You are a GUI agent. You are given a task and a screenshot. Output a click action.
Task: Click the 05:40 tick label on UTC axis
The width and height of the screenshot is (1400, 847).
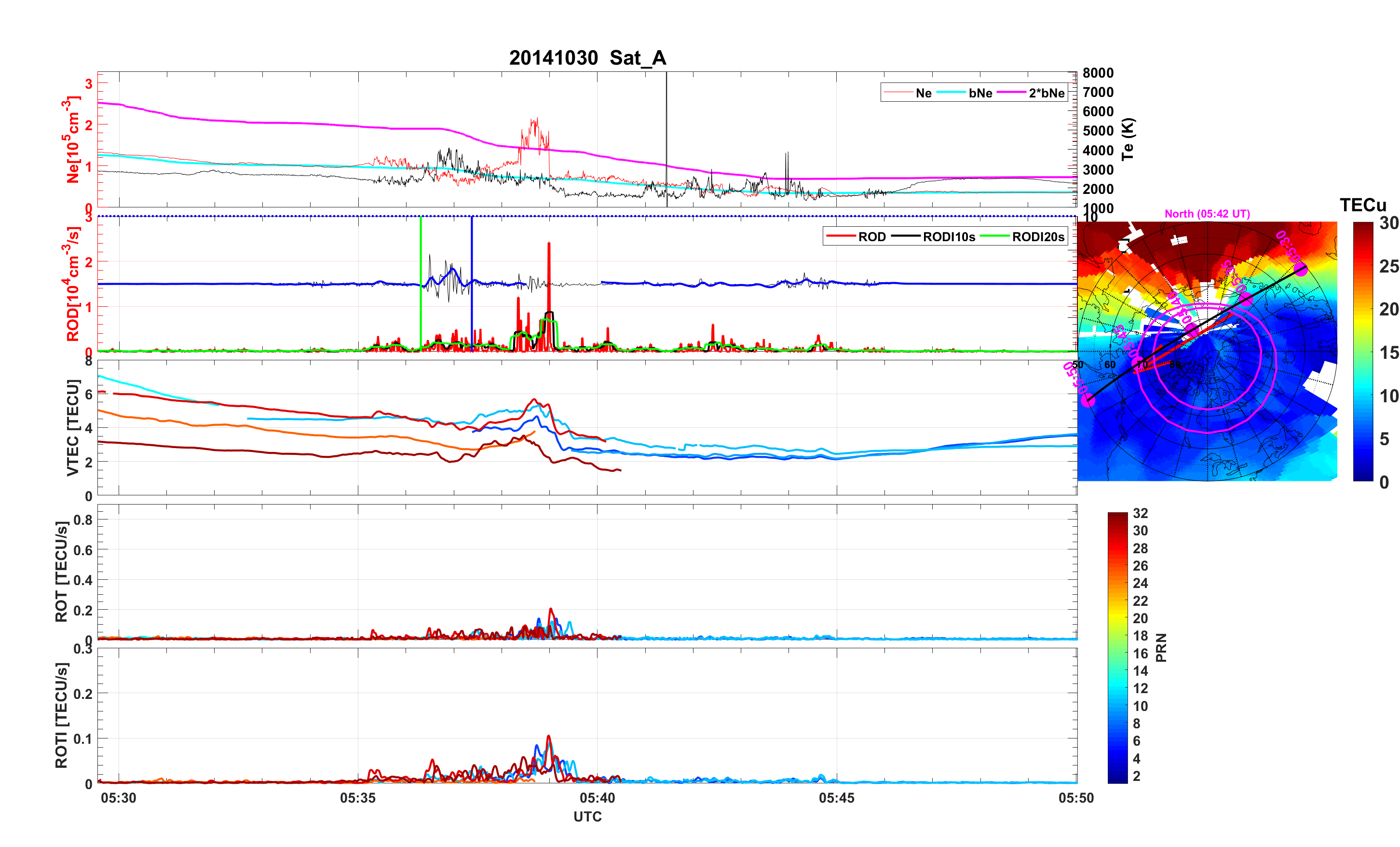[x=597, y=797]
